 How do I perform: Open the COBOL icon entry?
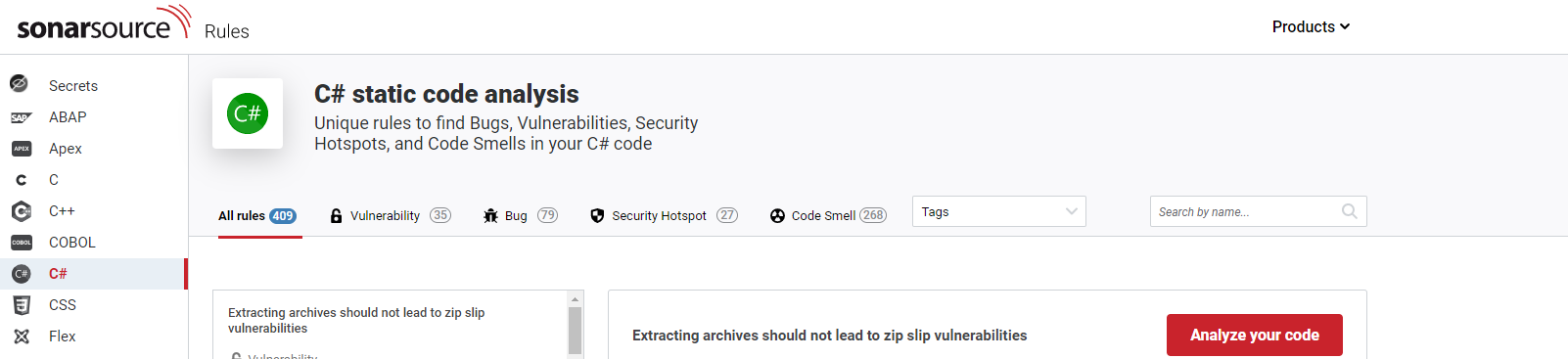pos(21,243)
